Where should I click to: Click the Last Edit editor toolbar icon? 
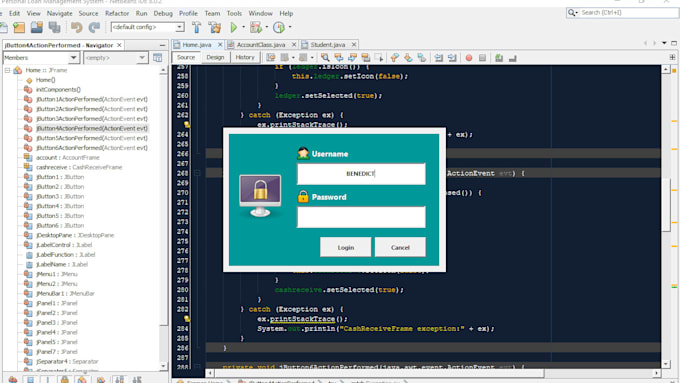(271, 57)
